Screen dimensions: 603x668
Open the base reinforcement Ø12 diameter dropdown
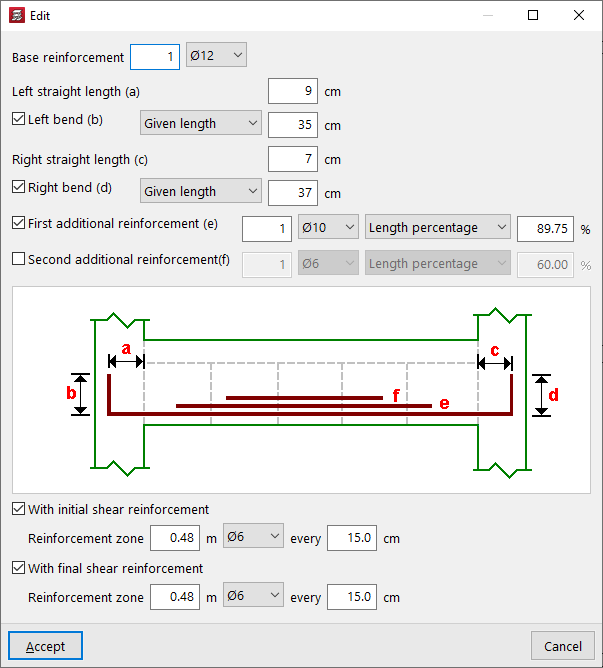pyautogui.click(x=216, y=56)
